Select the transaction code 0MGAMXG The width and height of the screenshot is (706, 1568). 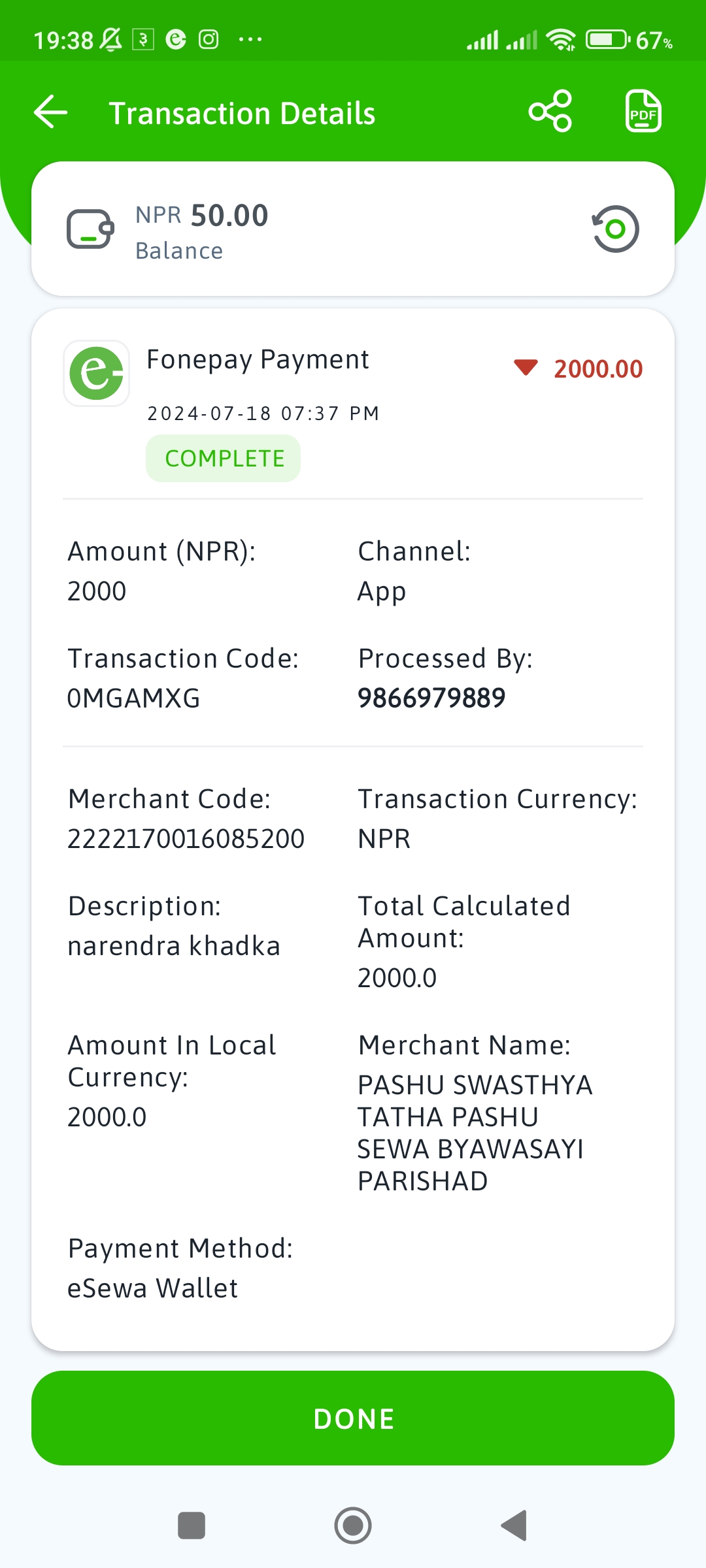coord(134,698)
